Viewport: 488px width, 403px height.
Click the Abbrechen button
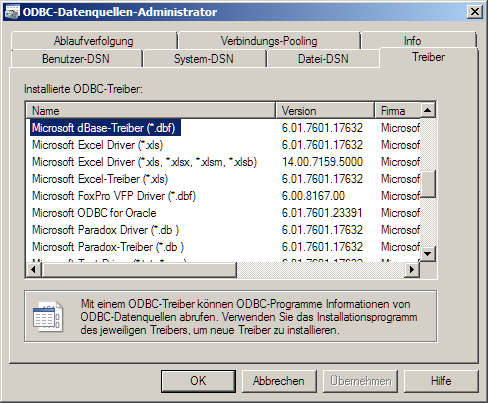279,381
